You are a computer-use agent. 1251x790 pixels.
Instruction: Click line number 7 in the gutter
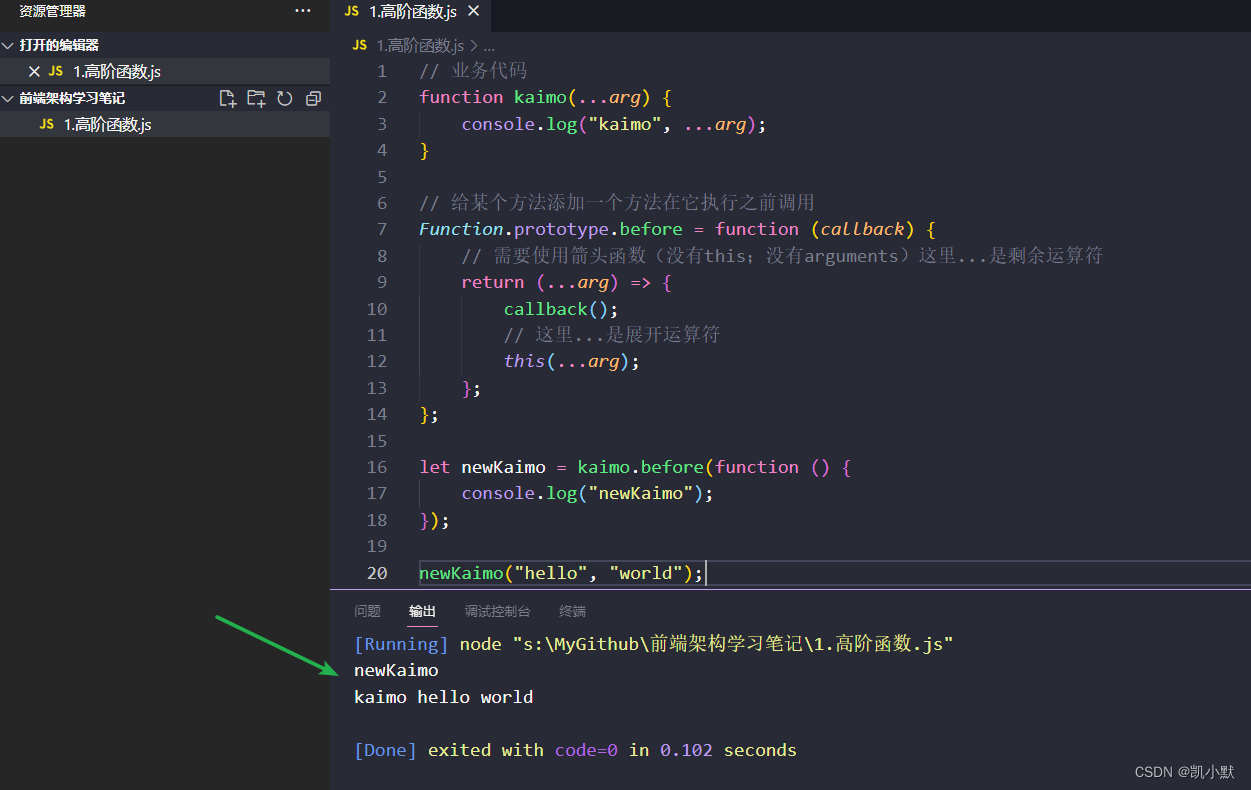click(382, 229)
